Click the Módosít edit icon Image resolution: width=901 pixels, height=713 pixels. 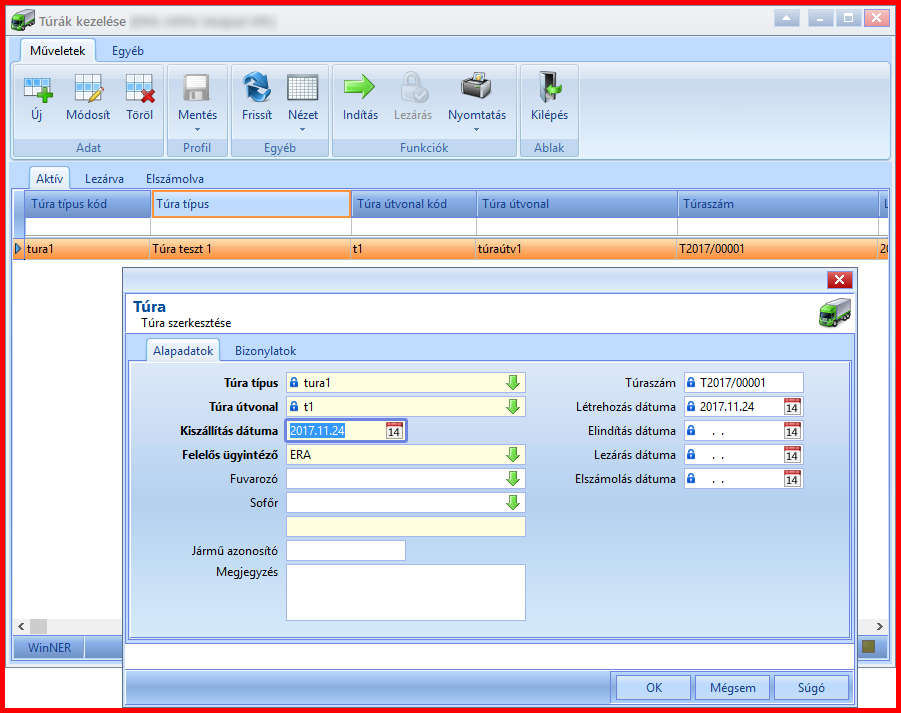[88, 88]
